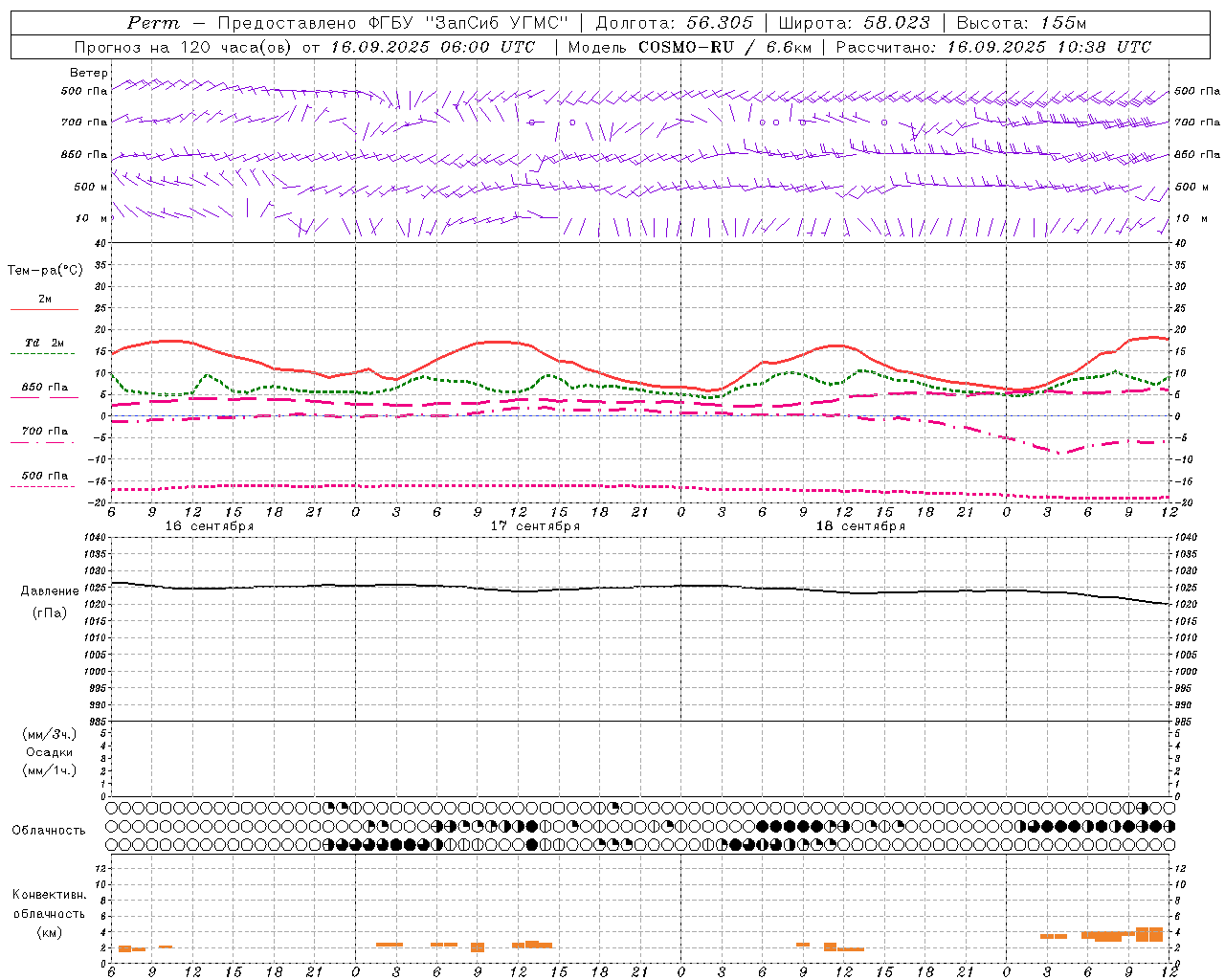Click the 'Perm' station name in header
The width and height of the screenshot is (1225, 980).
(153, 24)
